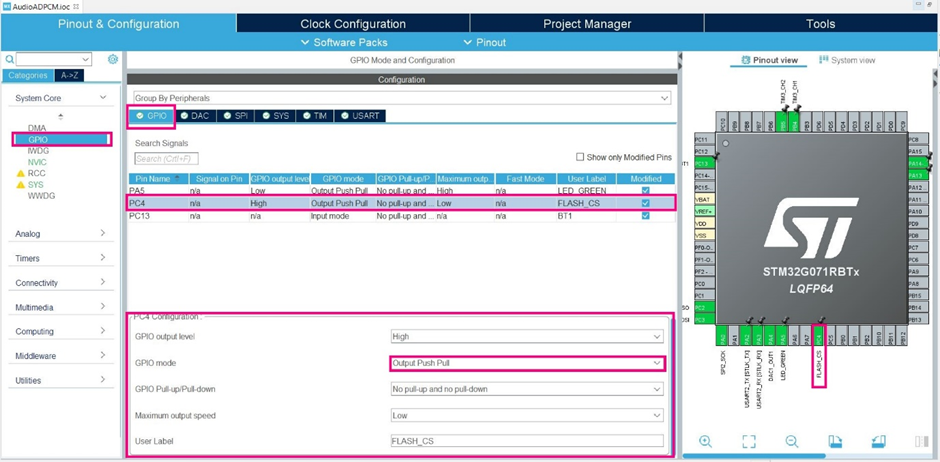Select the PA5 pin on the chip
The image size is (940, 462).
pyautogui.click(x=782, y=335)
